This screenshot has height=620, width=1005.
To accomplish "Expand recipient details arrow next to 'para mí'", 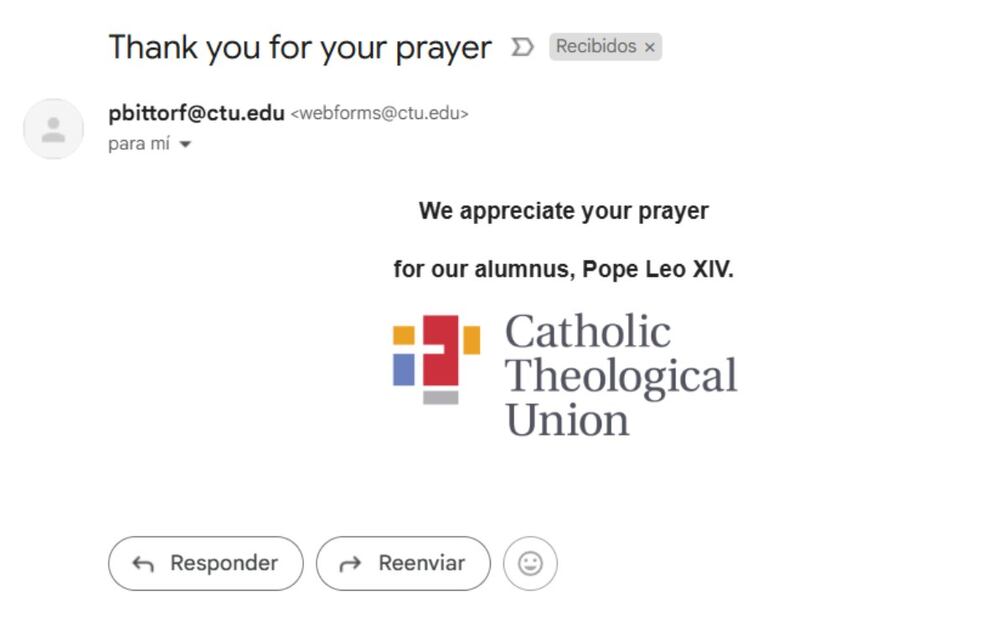I will pos(185,144).
